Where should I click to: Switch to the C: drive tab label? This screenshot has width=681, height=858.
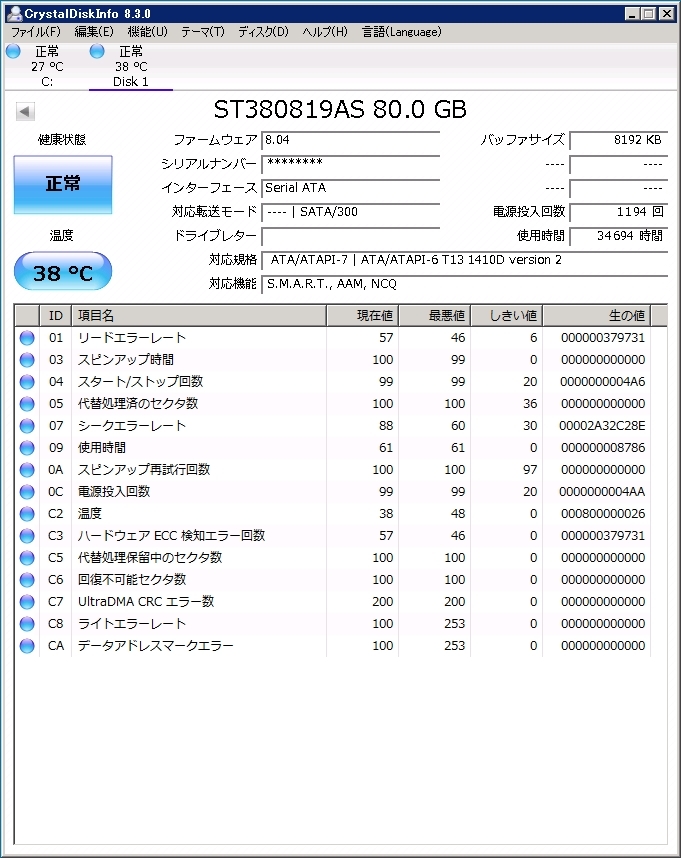tap(47, 82)
